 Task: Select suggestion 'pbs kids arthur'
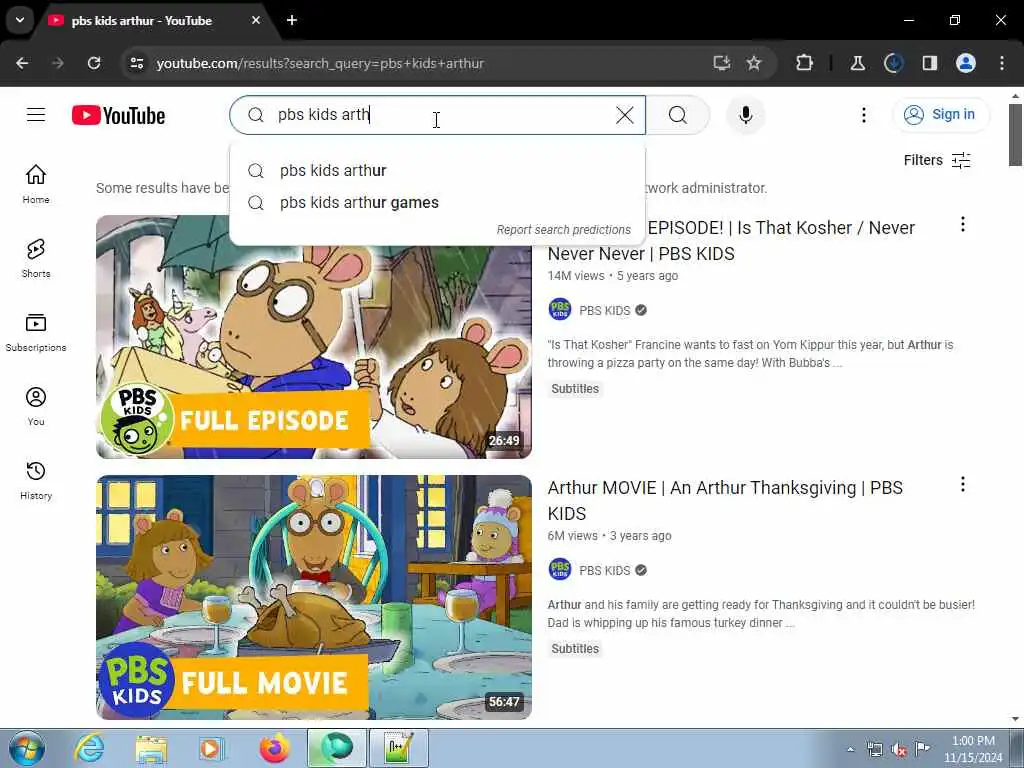point(438,170)
